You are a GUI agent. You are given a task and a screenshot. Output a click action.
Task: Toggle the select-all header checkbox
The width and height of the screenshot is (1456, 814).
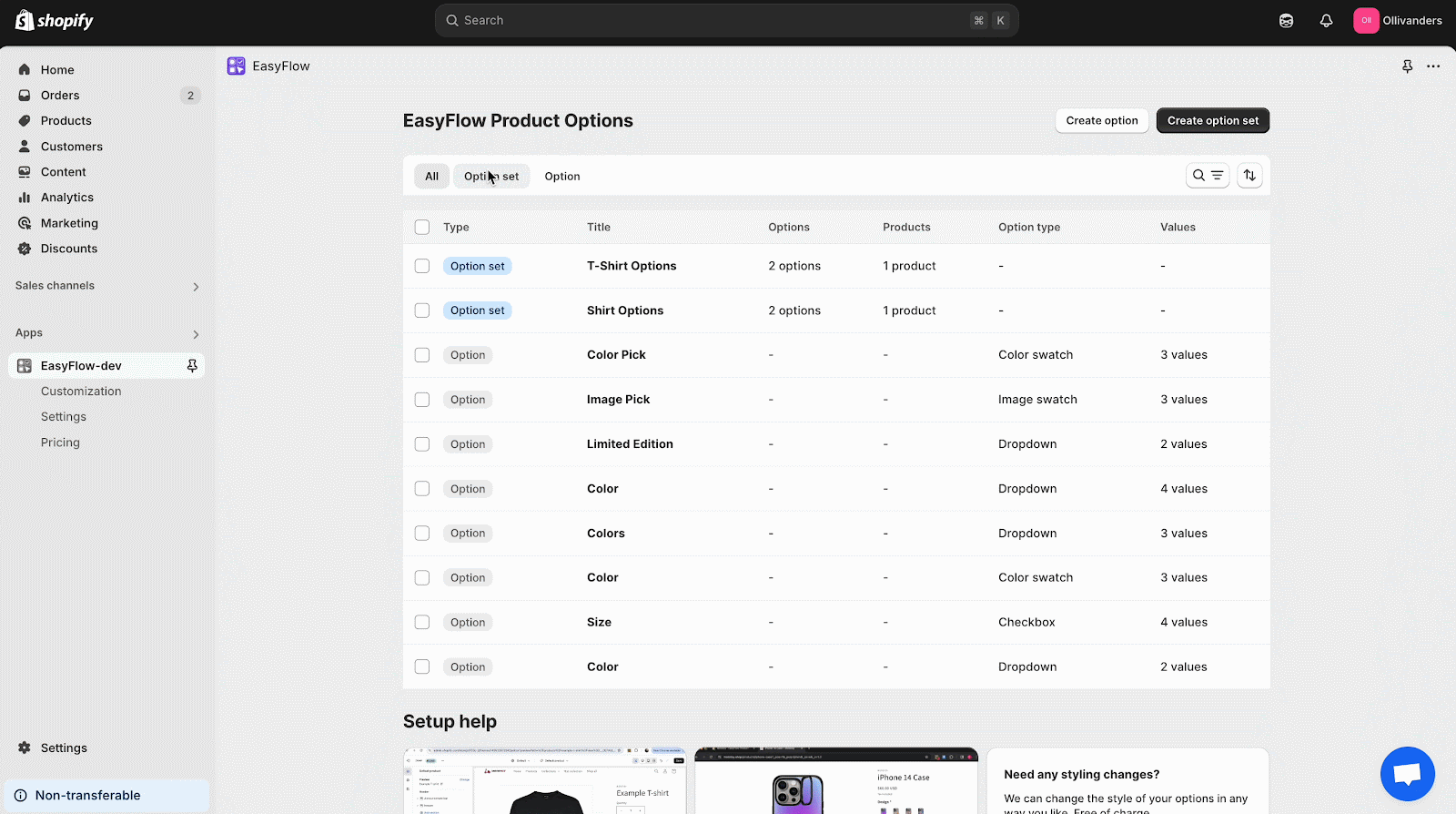(x=422, y=227)
